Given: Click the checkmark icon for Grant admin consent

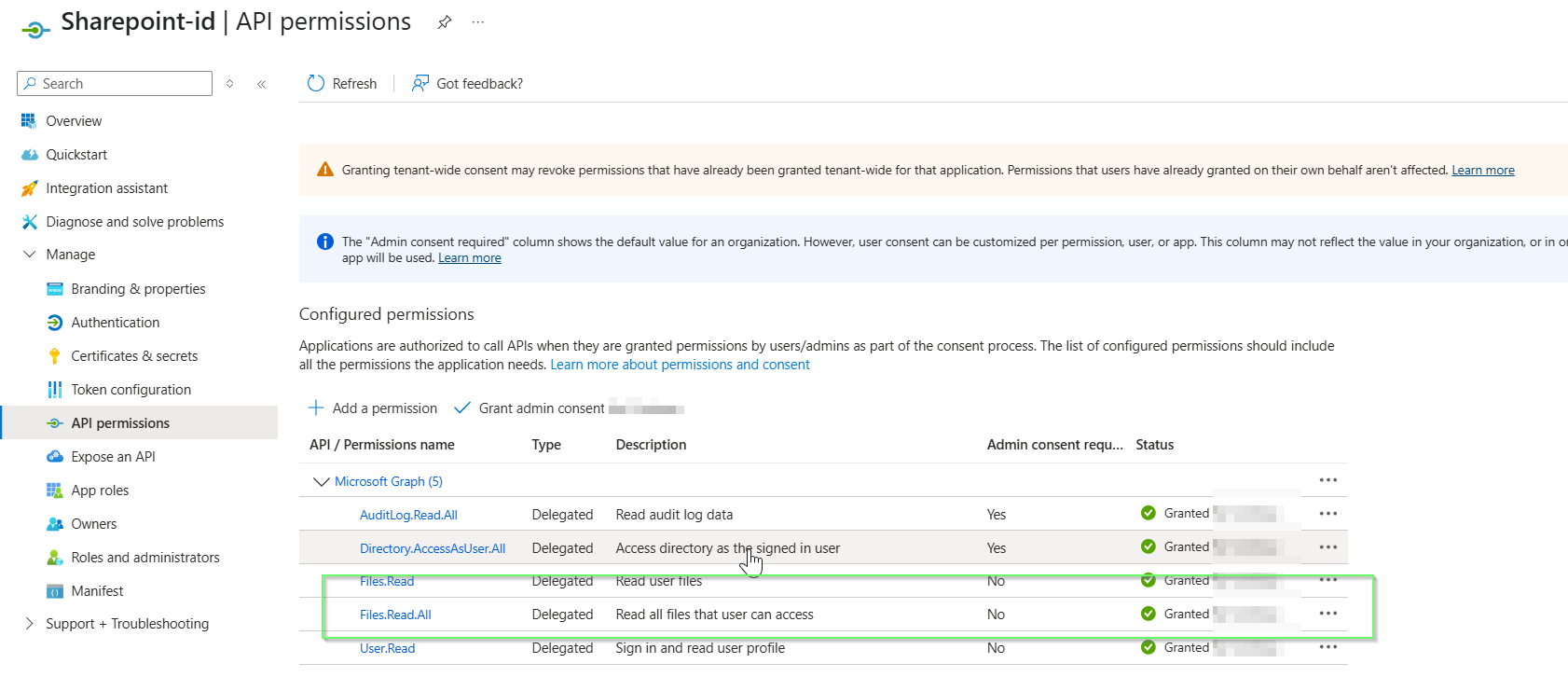Looking at the screenshot, I should pos(462,408).
